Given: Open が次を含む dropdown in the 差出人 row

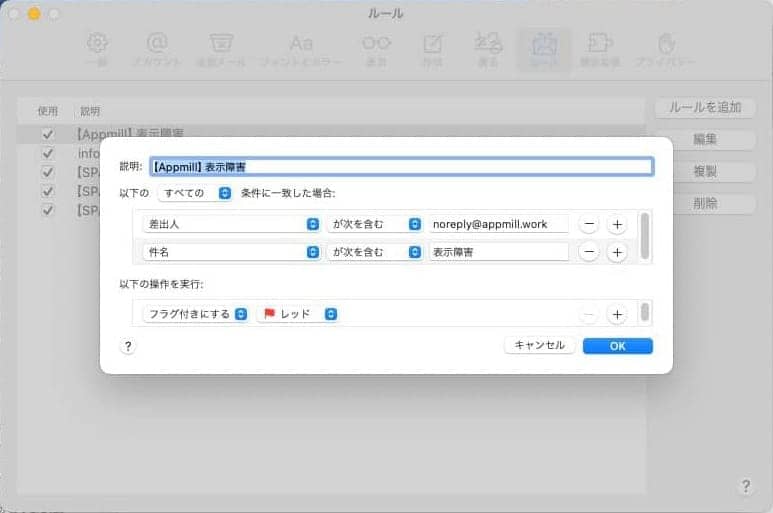Looking at the screenshot, I should click(375, 224).
